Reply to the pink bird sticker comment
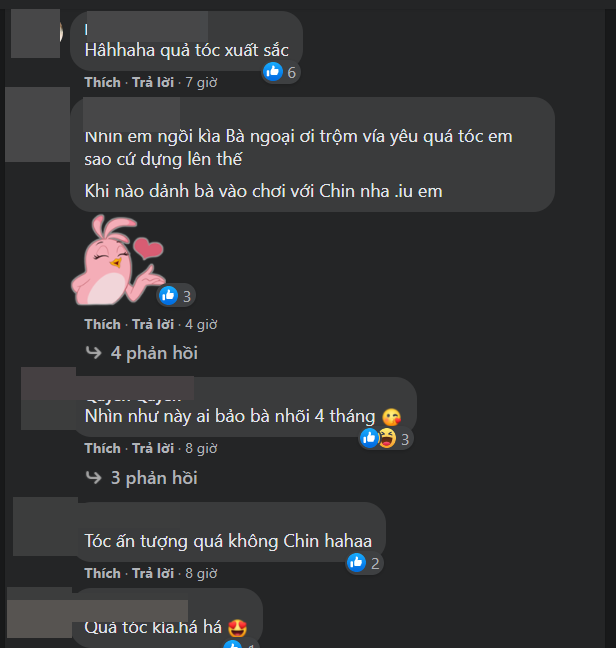This screenshot has width=616, height=648. (153, 324)
